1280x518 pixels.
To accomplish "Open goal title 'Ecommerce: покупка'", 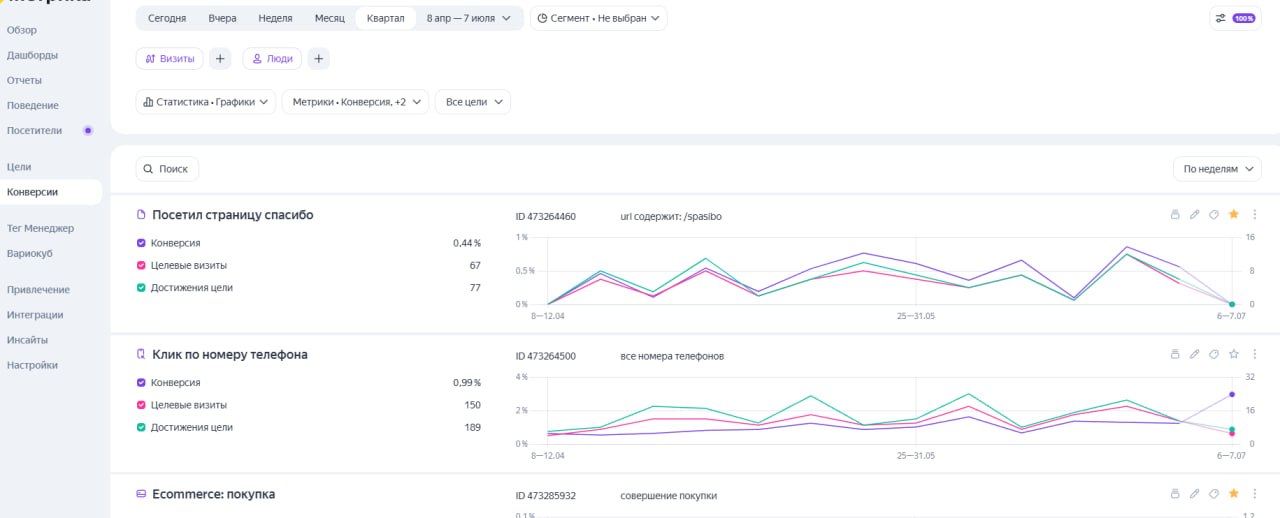I will pos(213,494).
